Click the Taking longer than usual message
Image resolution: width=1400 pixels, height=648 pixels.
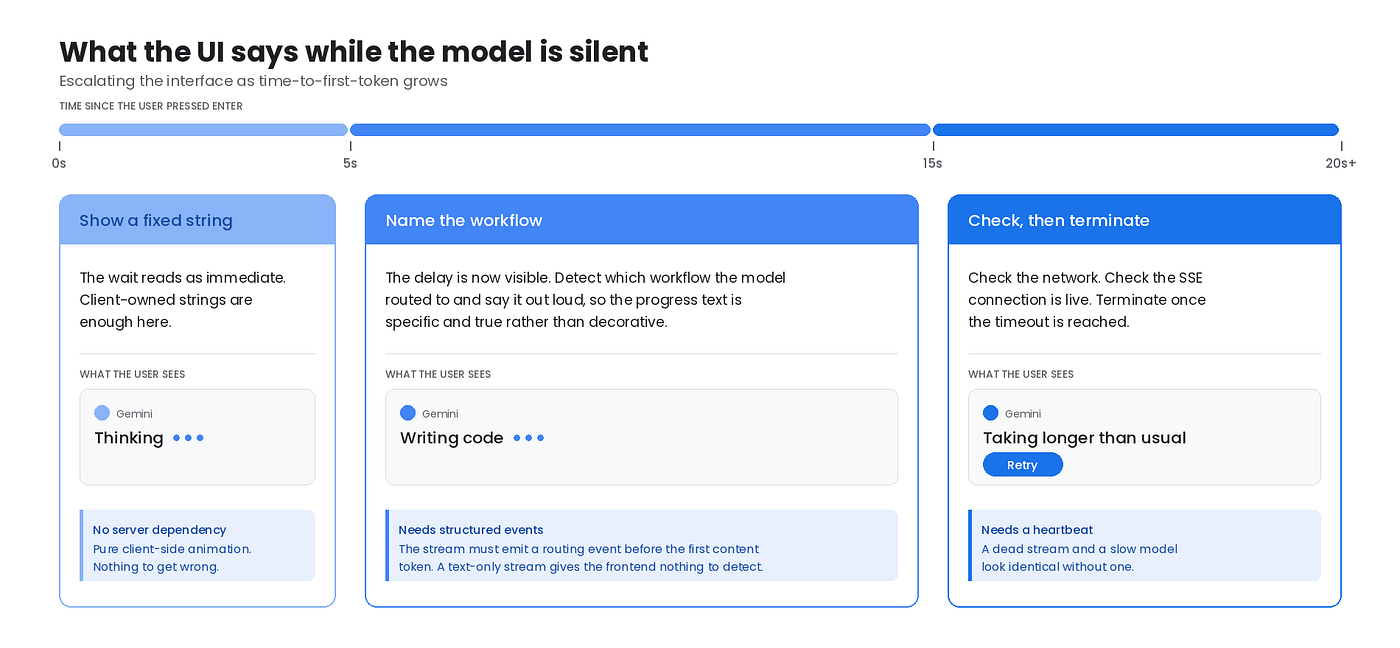click(1084, 438)
